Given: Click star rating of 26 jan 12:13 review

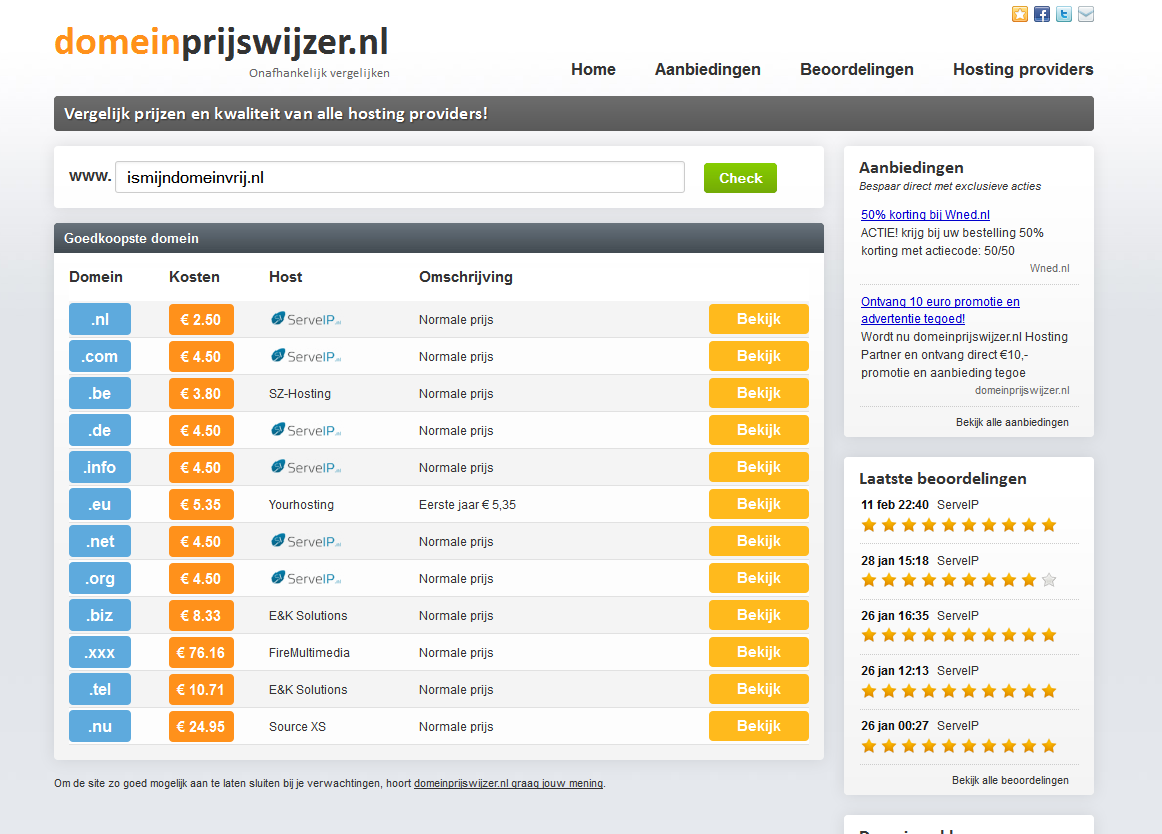Looking at the screenshot, I should coord(959,692).
